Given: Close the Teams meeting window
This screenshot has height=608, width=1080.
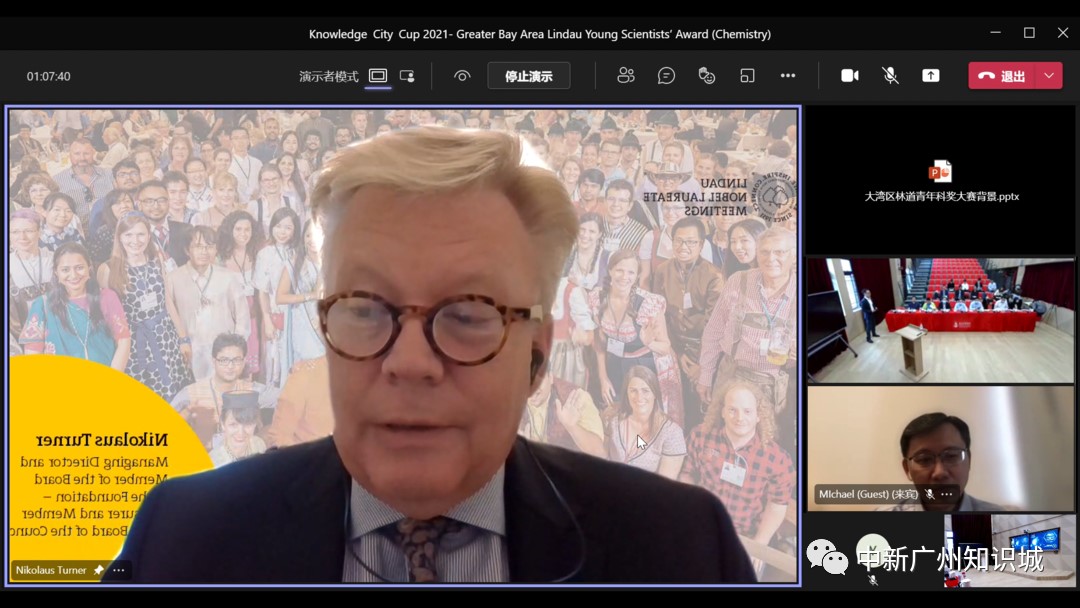Looking at the screenshot, I should pos(1063,32).
